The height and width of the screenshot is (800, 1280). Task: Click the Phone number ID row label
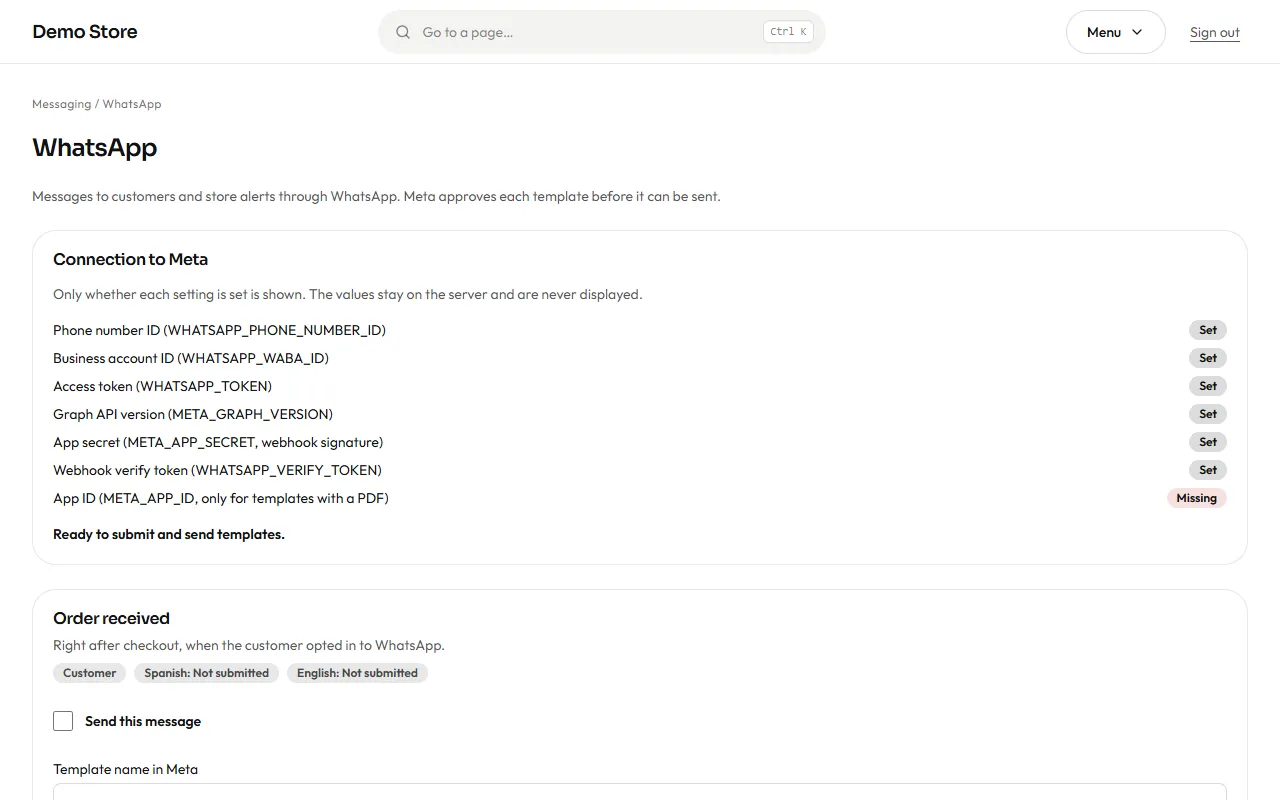tap(219, 330)
